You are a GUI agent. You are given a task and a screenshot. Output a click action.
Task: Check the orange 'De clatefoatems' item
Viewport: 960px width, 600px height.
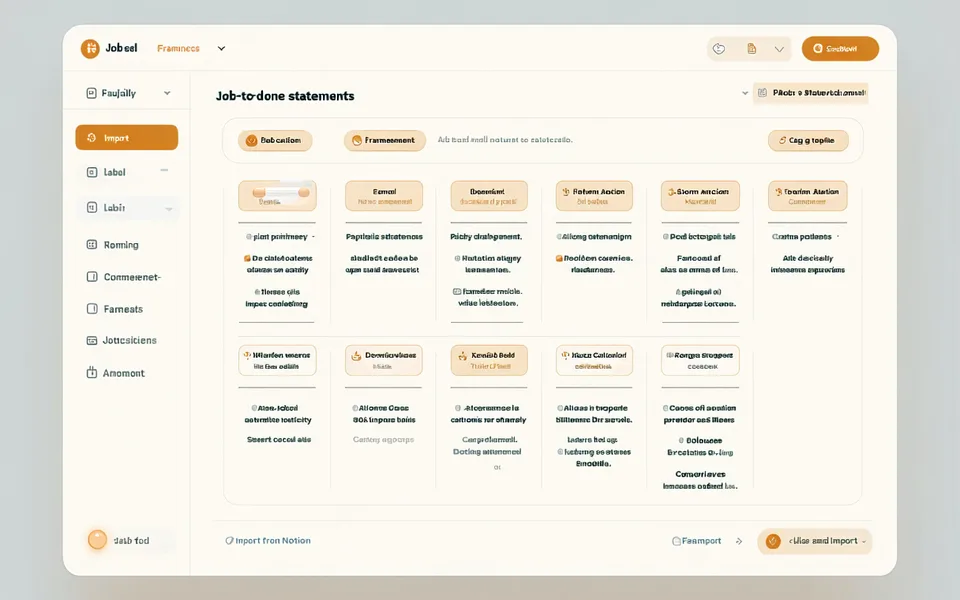(247, 258)
